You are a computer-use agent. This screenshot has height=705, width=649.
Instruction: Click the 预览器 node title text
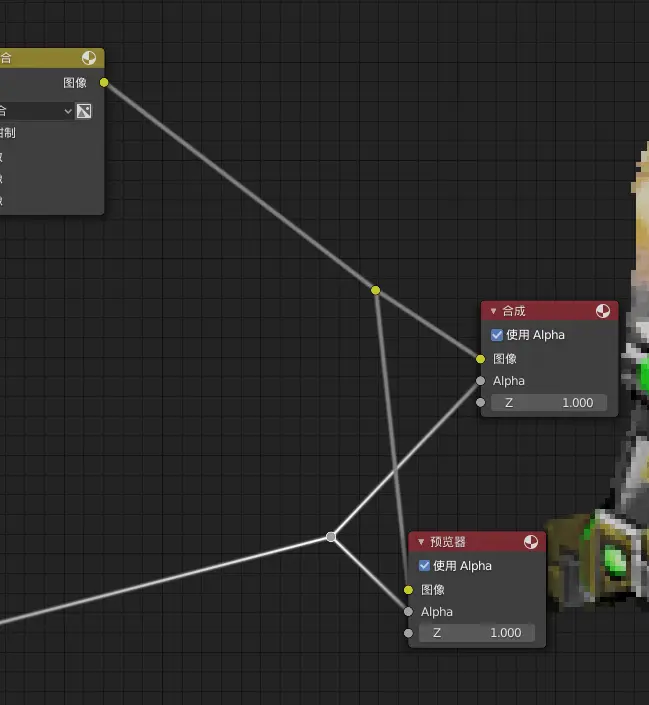coord(448,542)
